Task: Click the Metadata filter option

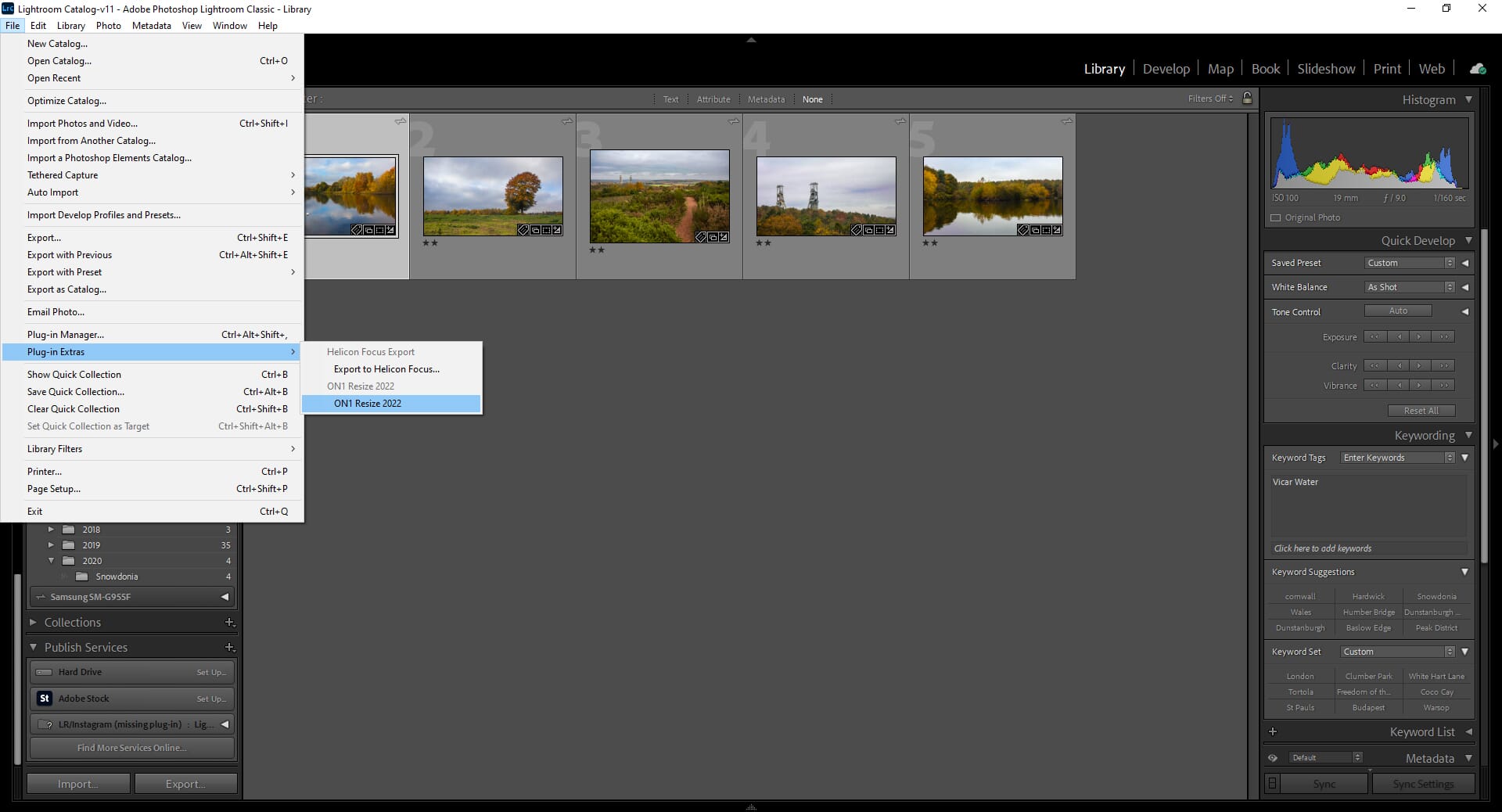Action: pos(766,99)
